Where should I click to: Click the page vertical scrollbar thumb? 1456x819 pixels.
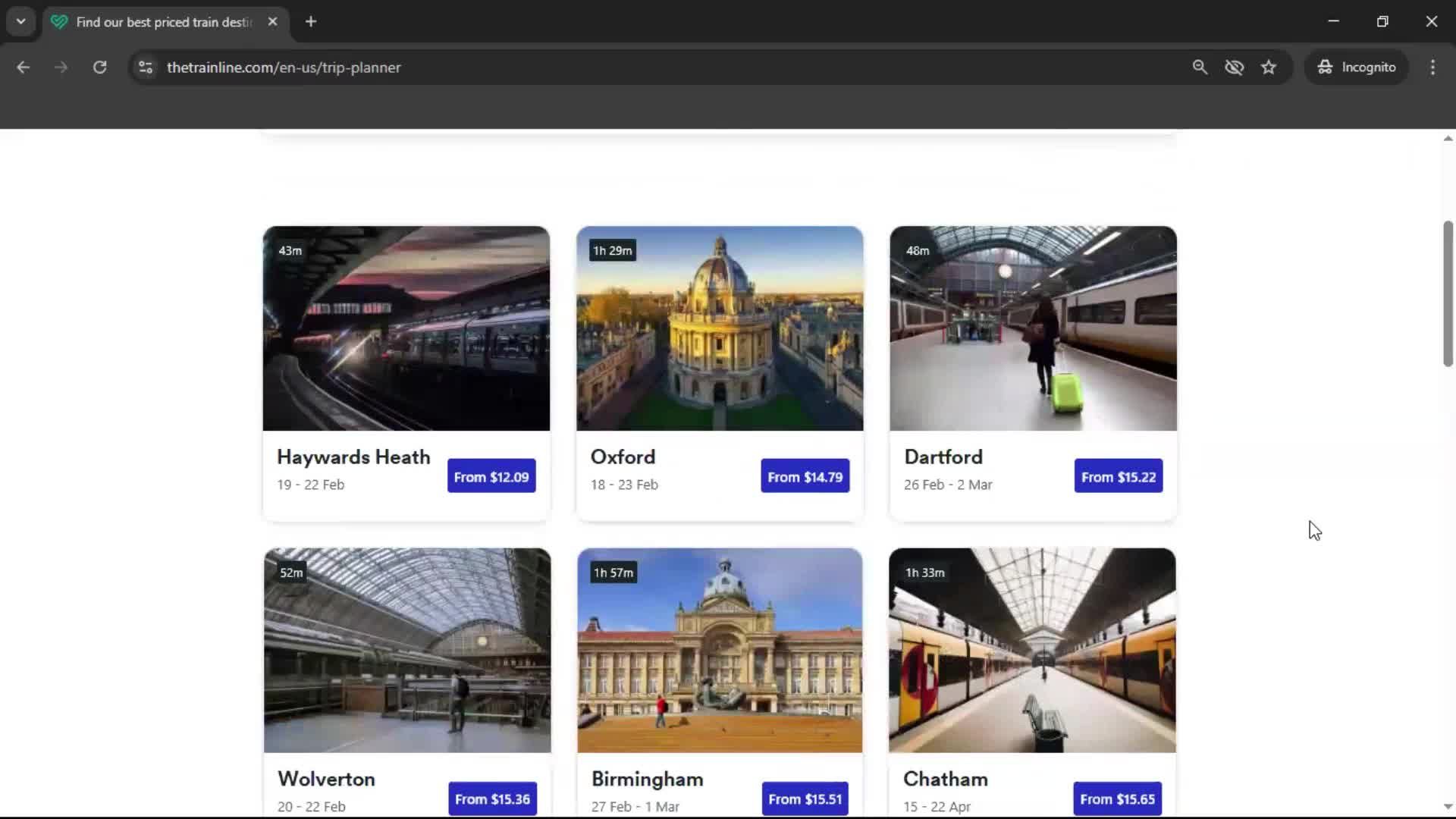click(1448, 294)
